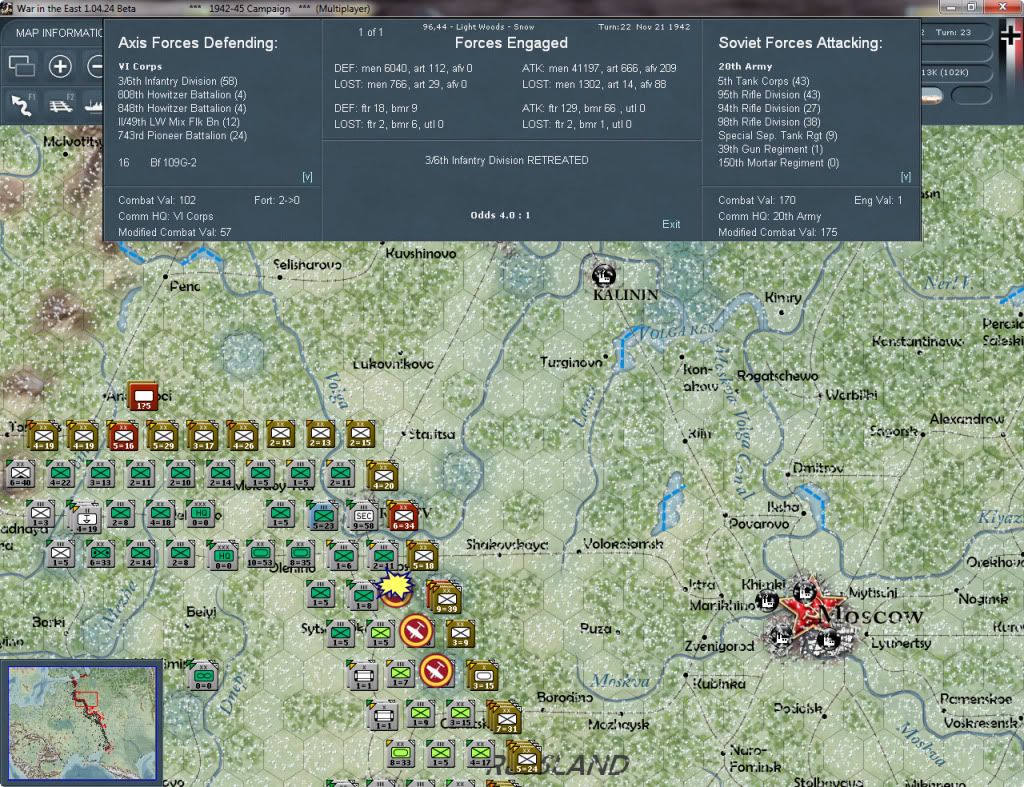Activate the F1 move mode arrow icon

tap(22, 104)
